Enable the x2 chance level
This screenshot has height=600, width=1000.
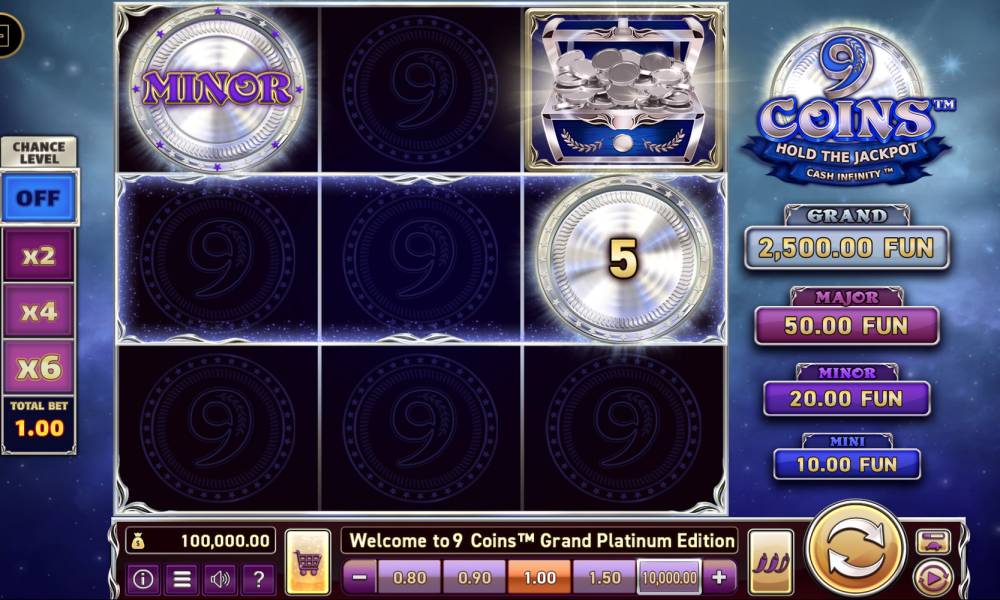[x=38, y=255]
